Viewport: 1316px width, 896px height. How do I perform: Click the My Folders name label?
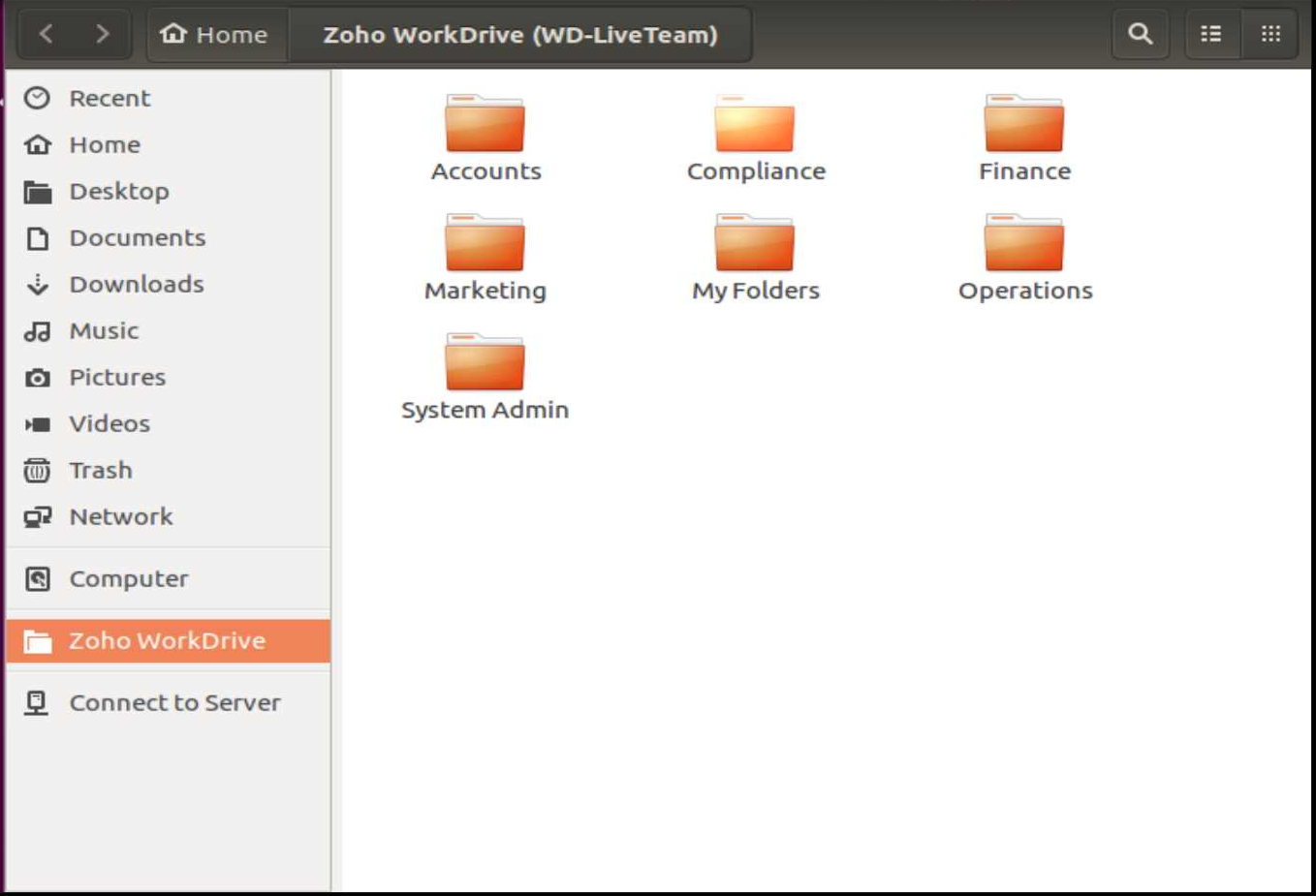[756, 291]
